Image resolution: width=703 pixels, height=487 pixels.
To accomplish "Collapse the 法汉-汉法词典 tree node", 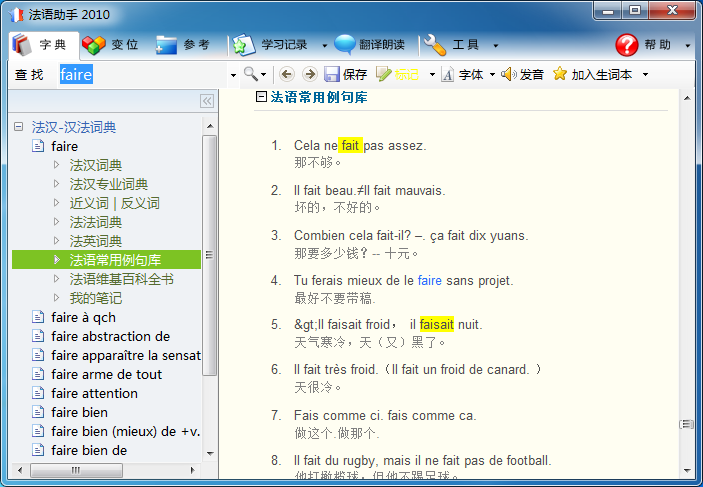I will (x=18, y=127).
